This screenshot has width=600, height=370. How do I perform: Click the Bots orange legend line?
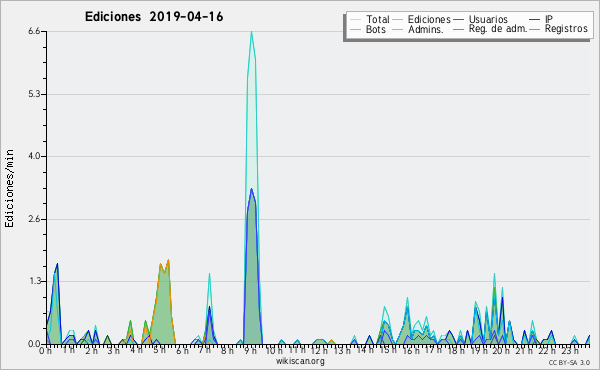click(x=355, y=29)
